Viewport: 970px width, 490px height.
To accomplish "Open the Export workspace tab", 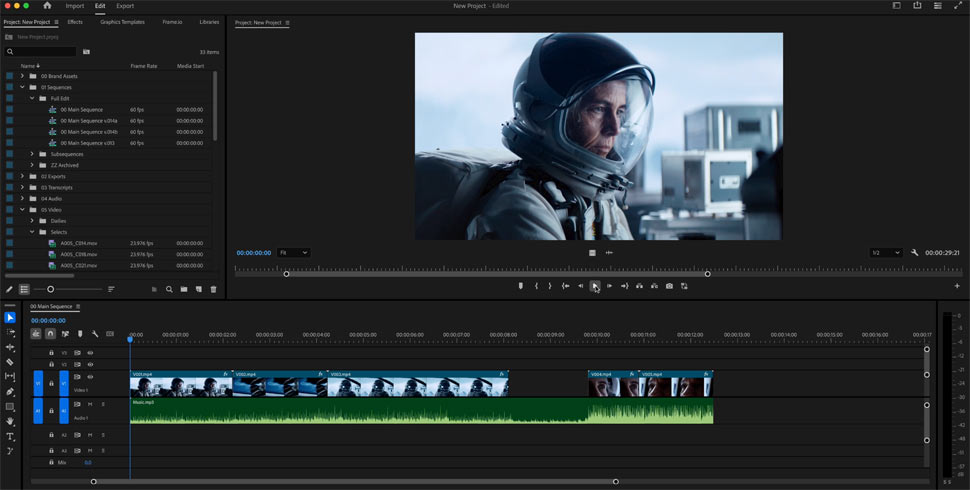I will pos(125,6).
